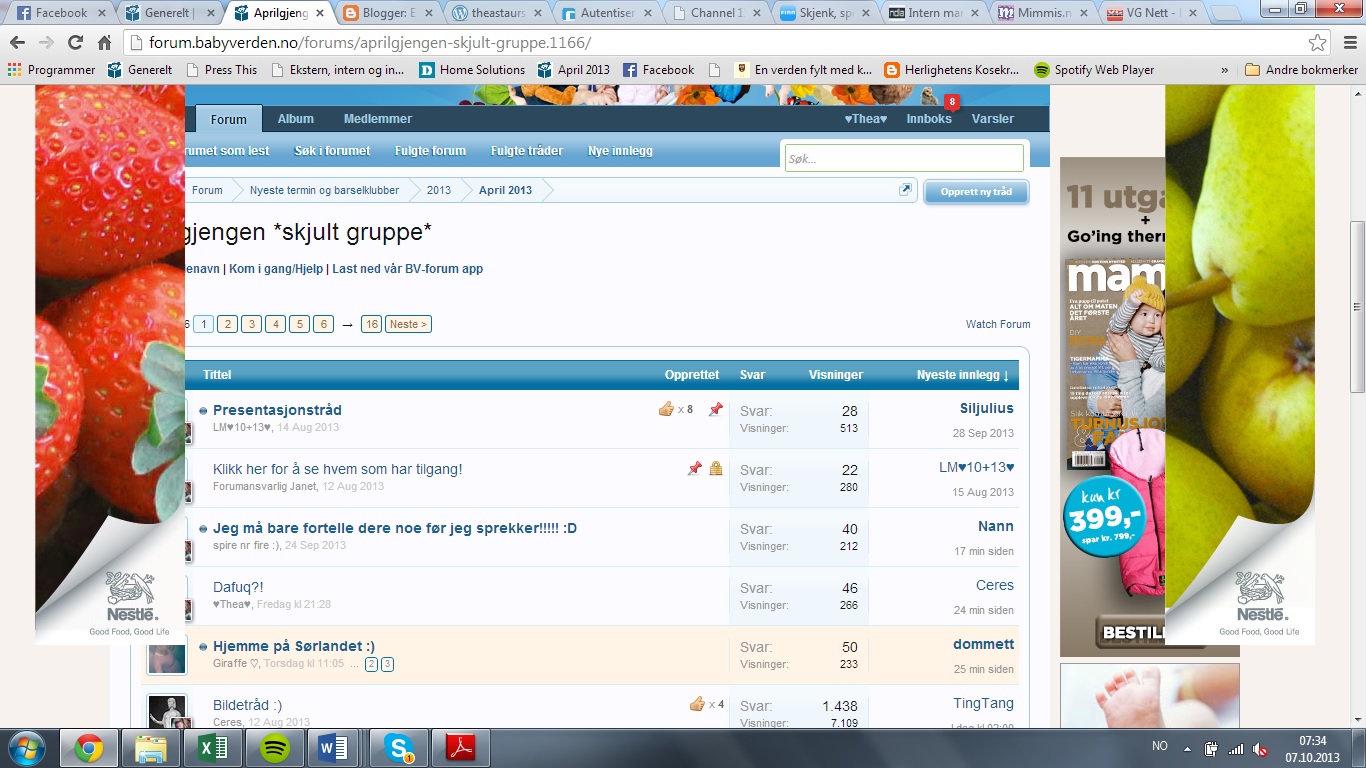Screen dimensions: 1366x768
Task: Click the Opprett ny tråd button
Action: click(x=976, y=192)
